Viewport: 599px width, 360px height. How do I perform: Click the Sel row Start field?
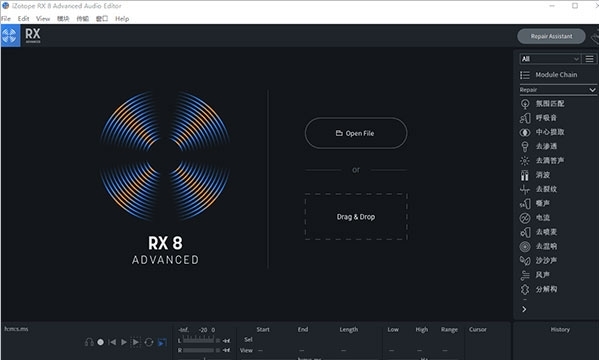click(264, 339)
